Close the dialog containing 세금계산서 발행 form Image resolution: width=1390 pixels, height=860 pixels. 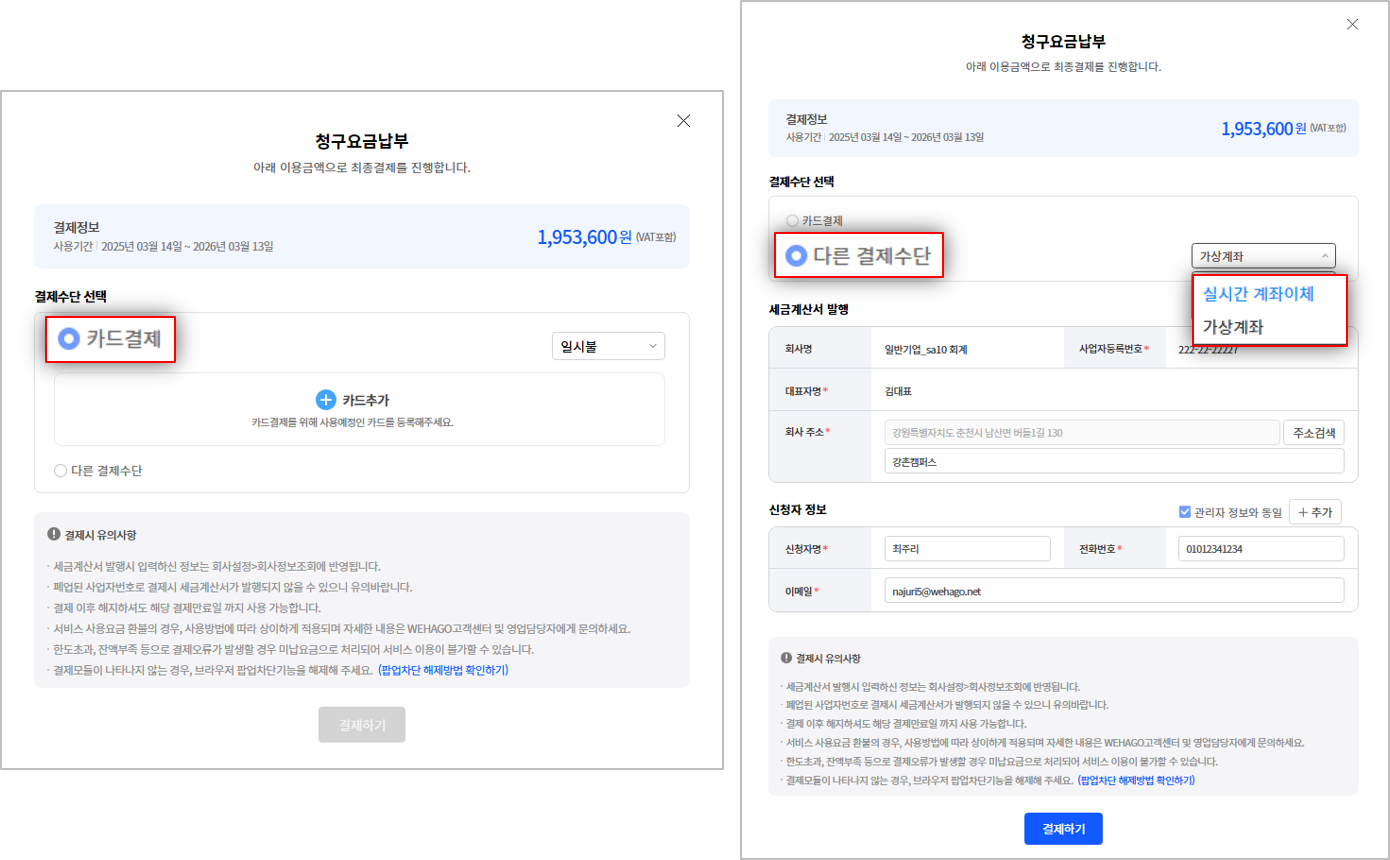(1352, 25)
